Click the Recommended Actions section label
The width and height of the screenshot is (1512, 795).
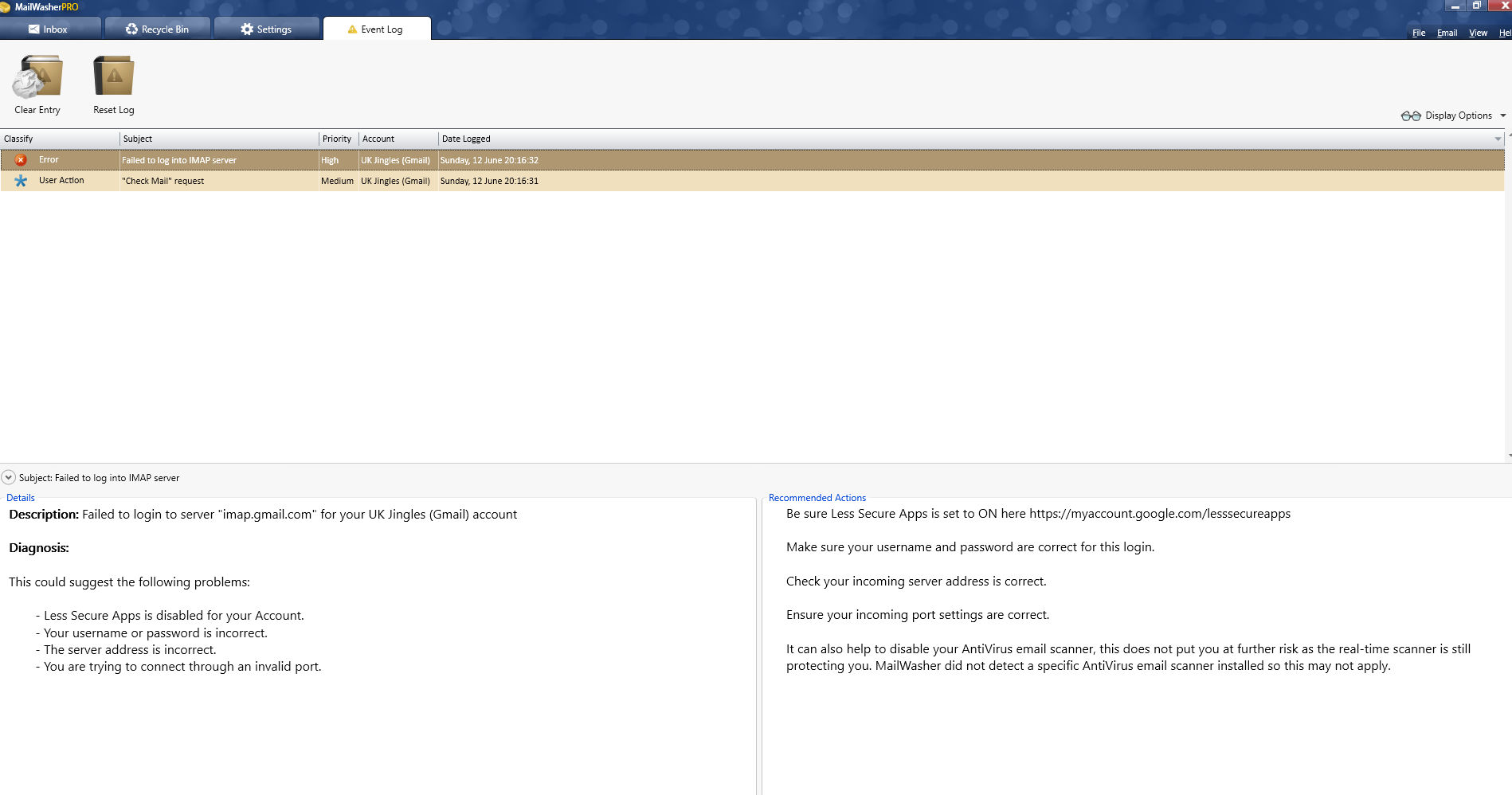tap(817, 498)
